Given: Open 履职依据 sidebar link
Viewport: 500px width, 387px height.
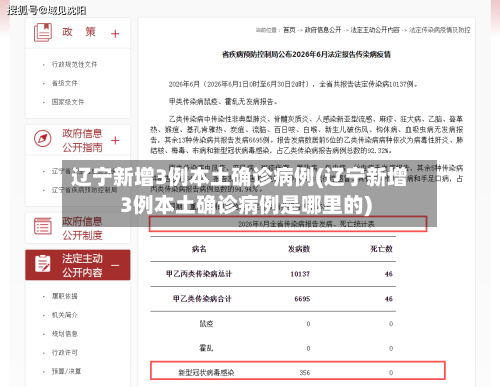Looking at the screenshot, I should [65, 296].
